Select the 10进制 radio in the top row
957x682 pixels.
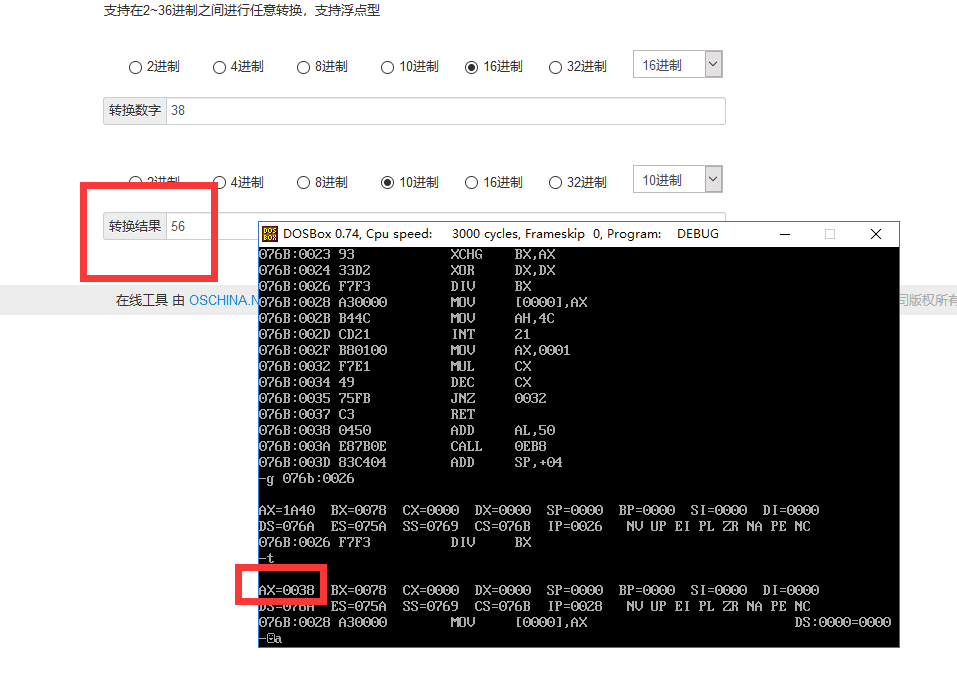[x=388, y=67]
